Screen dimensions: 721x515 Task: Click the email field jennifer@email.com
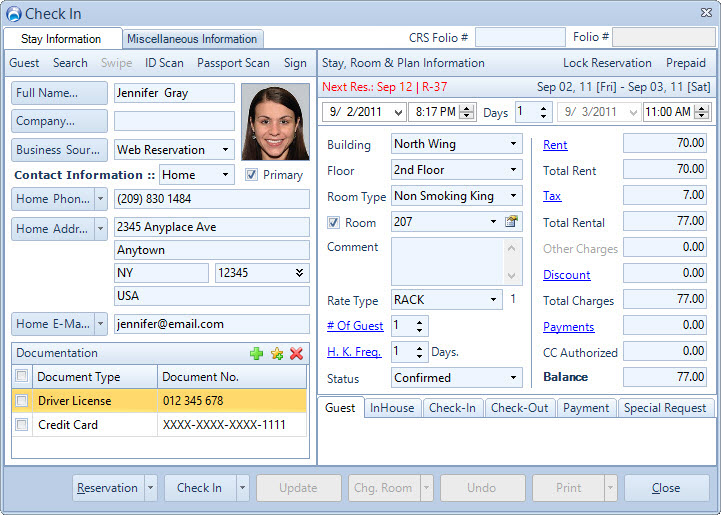click(212, 324)
